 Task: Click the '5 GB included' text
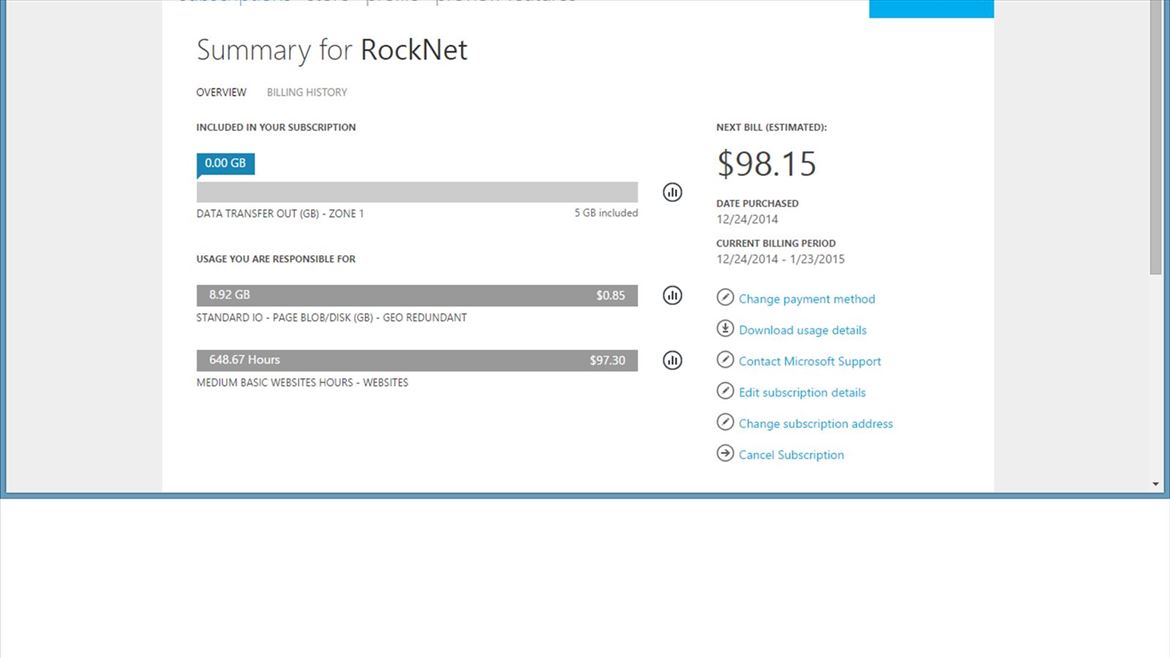tap(606, 213)
